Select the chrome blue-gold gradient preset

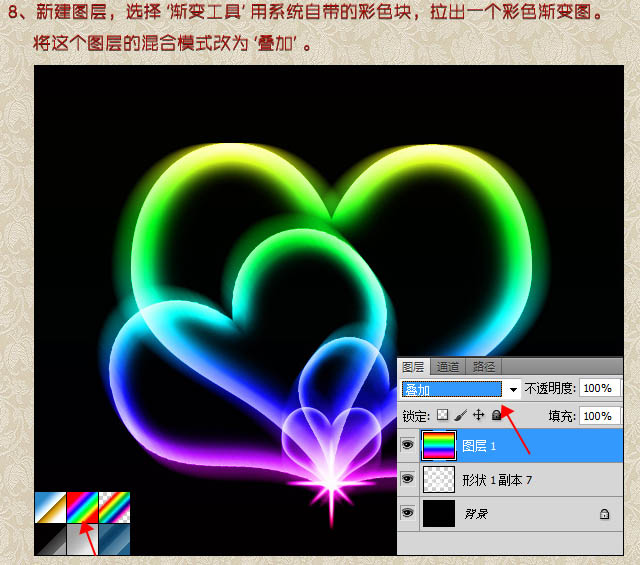click(50, 507)
